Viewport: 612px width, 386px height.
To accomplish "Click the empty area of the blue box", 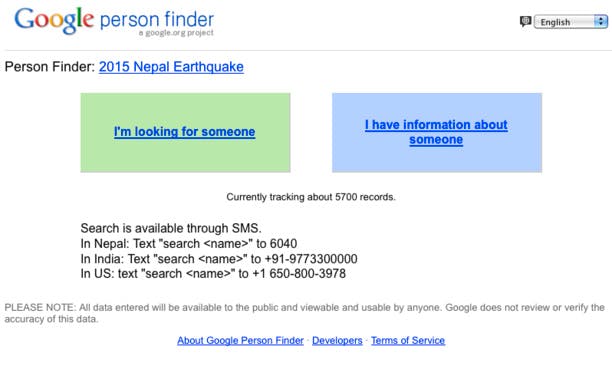I will (437, 161).
